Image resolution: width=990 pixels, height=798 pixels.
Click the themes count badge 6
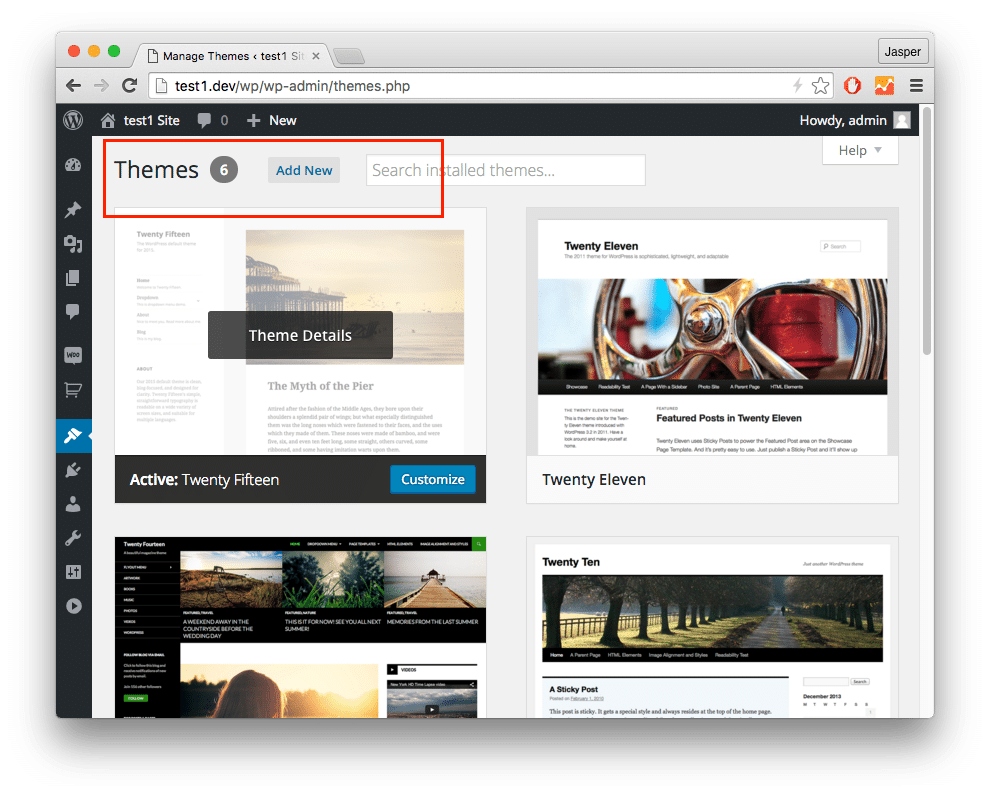click(224, 170)
